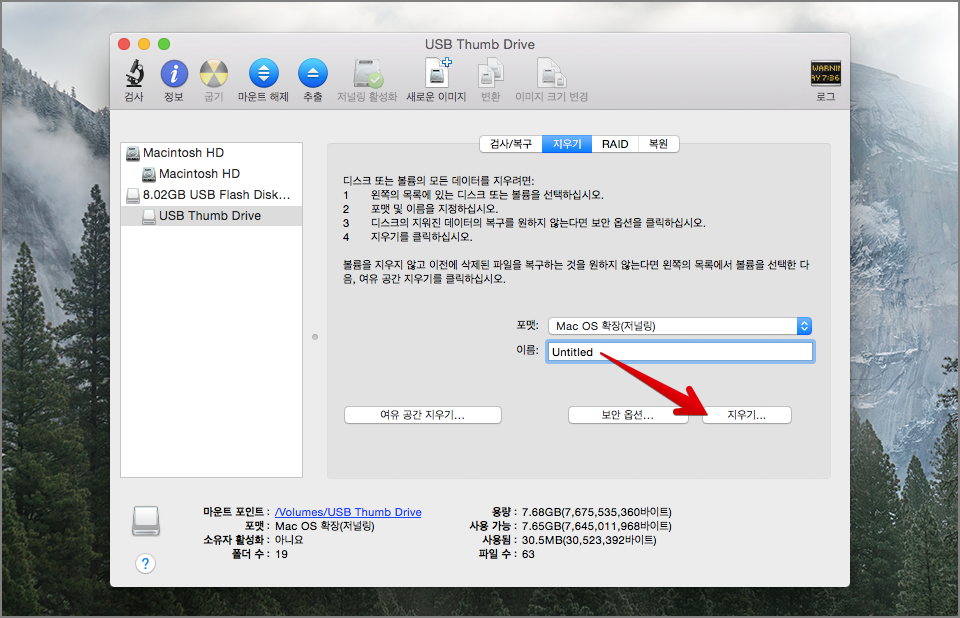Click the 용량 value 7.68GB text
This screenshot has width=960, height=618.
[596, 512]
